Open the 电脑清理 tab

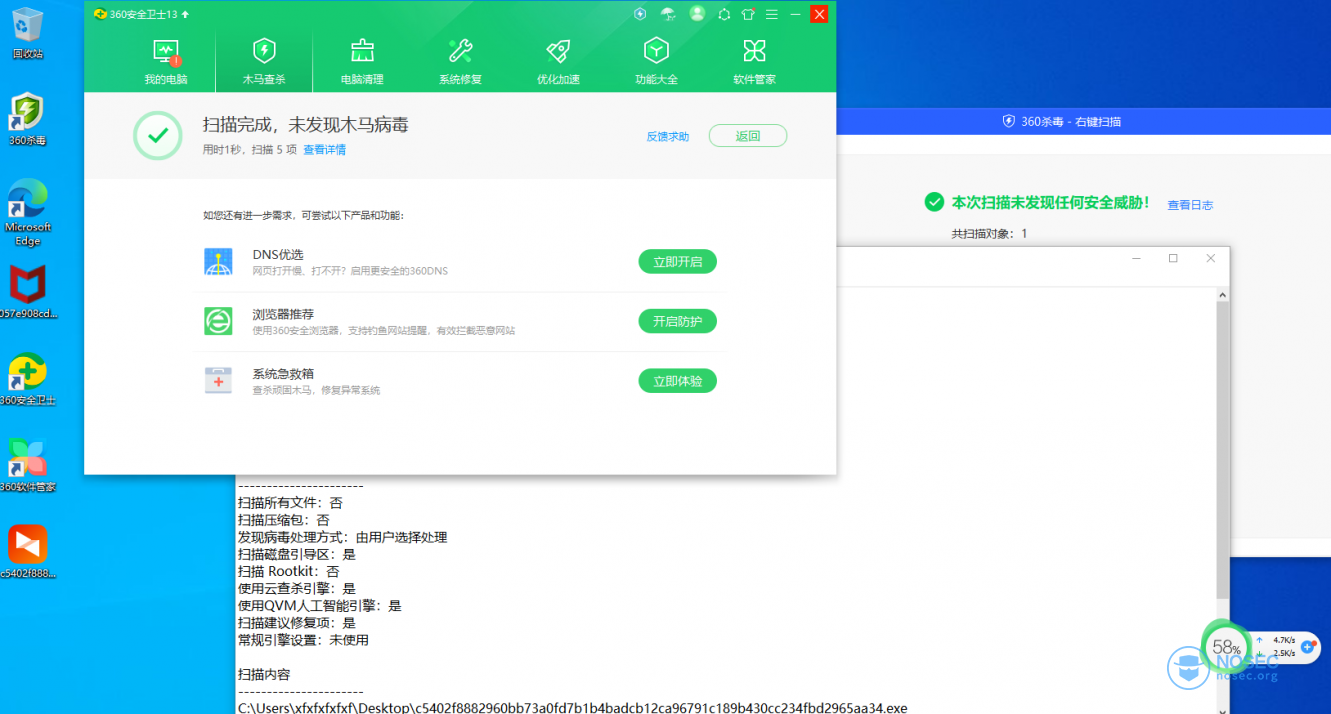click(x=362, y=62)
